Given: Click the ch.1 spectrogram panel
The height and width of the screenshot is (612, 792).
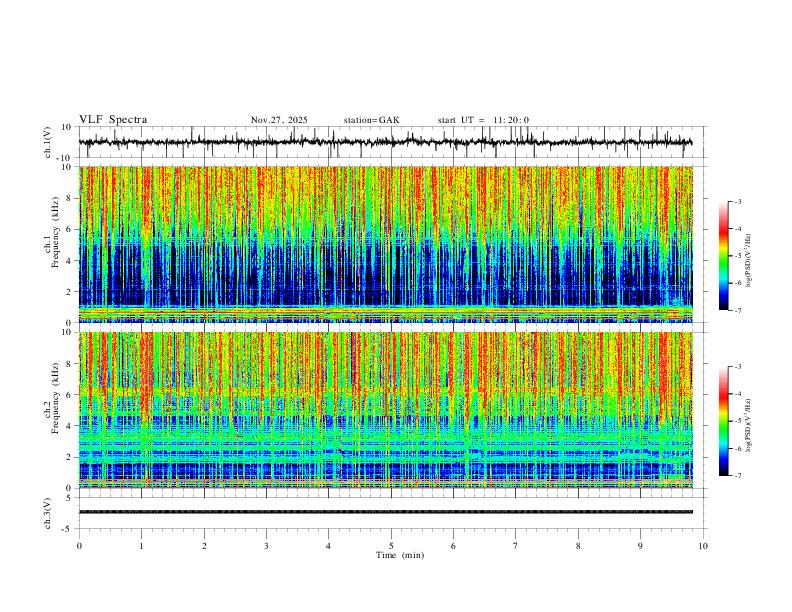Looking at the screenshot, I should (x=385, y=244).
